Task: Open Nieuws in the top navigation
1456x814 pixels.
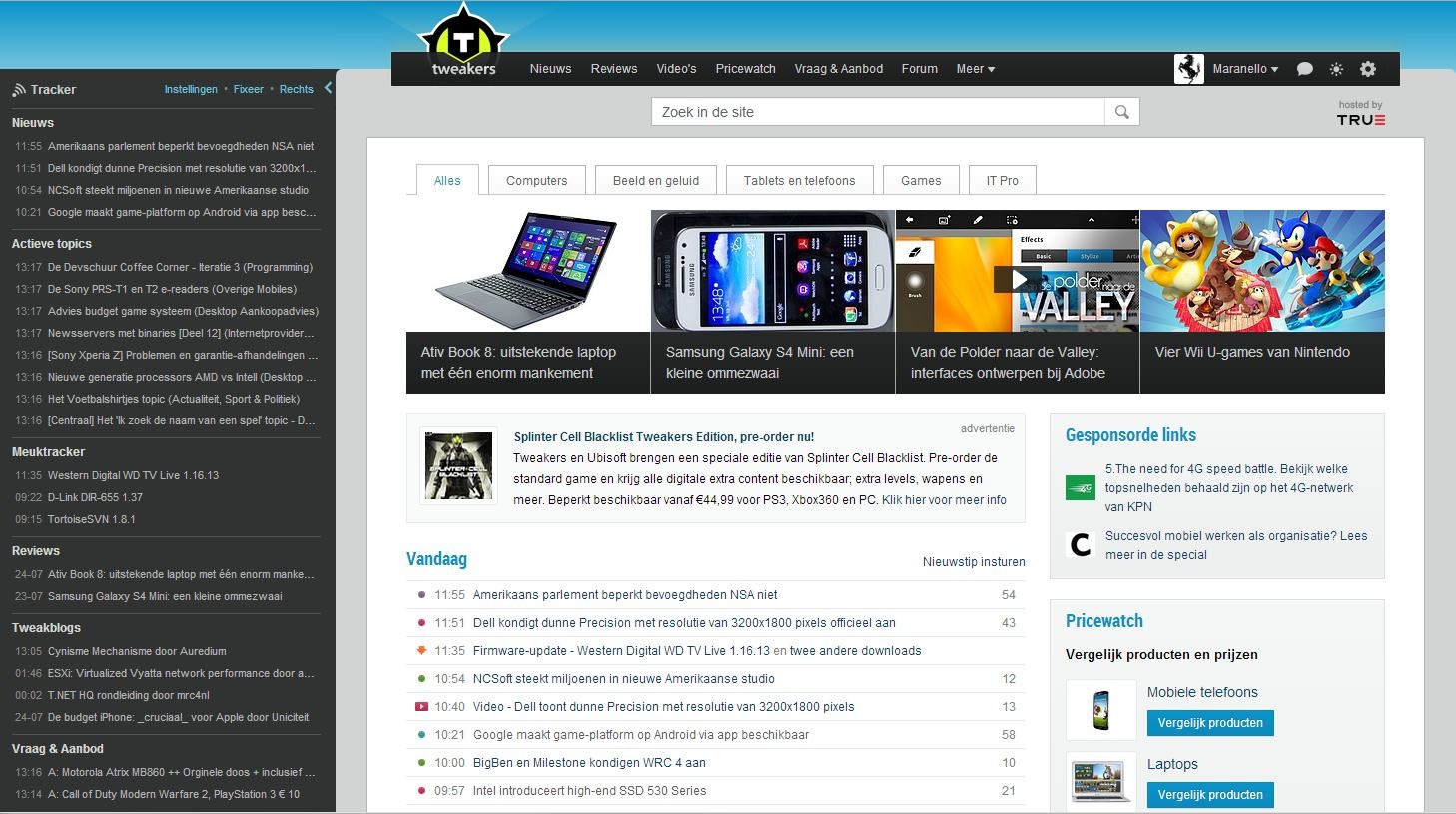Action: coord(551,69)
